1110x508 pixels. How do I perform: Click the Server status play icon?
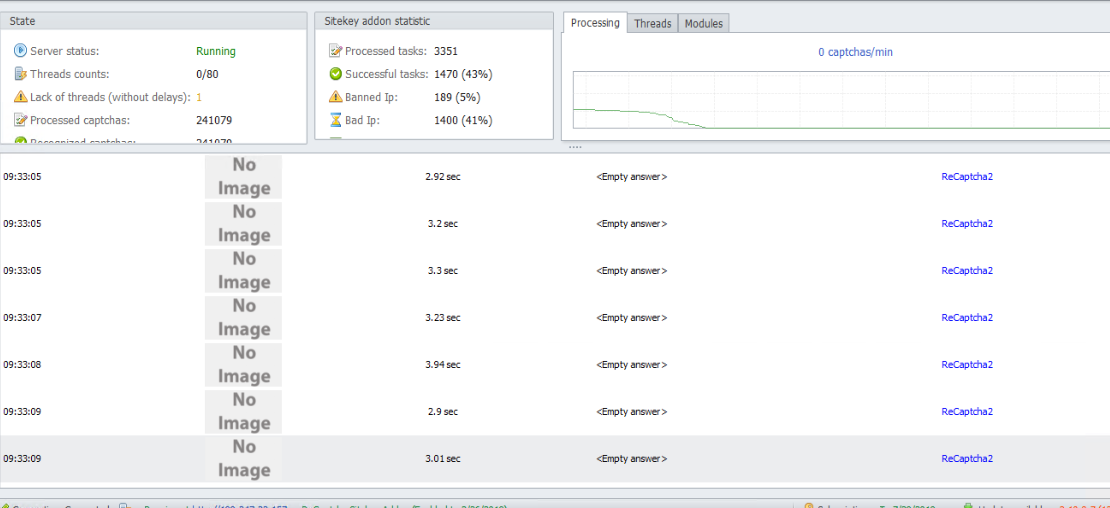tap(21, 51)
